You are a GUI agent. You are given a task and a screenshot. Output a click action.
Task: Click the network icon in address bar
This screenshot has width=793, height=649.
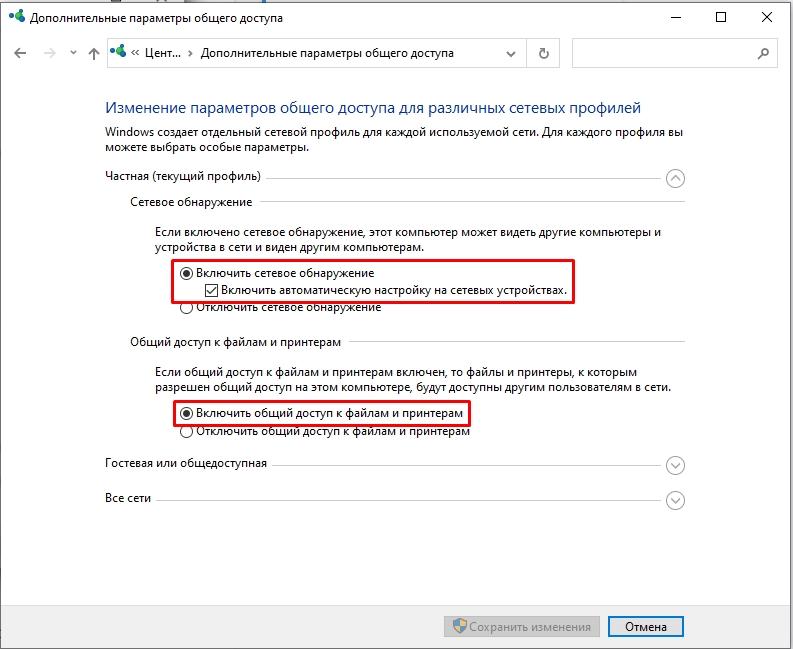118,52
